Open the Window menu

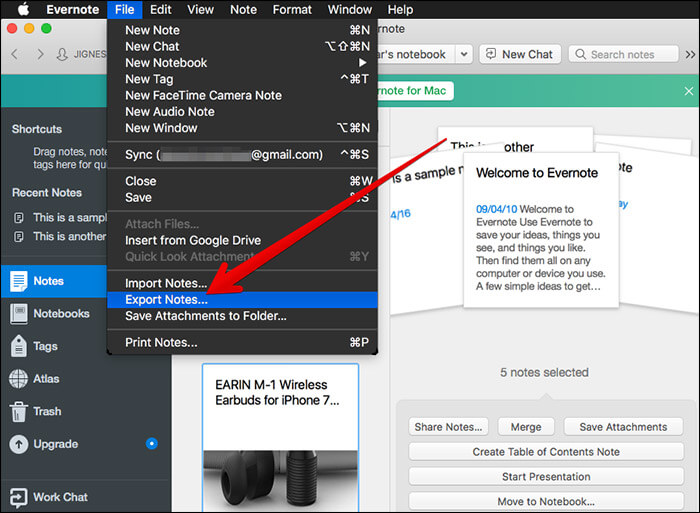coord(350,9)
